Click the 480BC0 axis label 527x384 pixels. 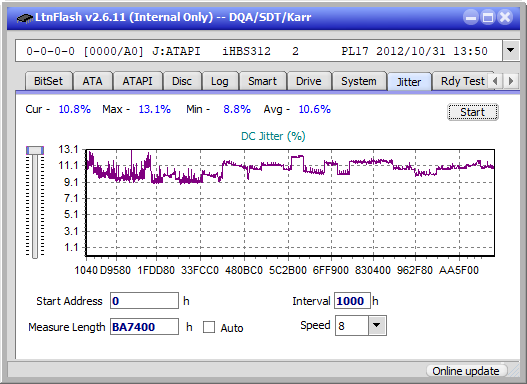244,270
